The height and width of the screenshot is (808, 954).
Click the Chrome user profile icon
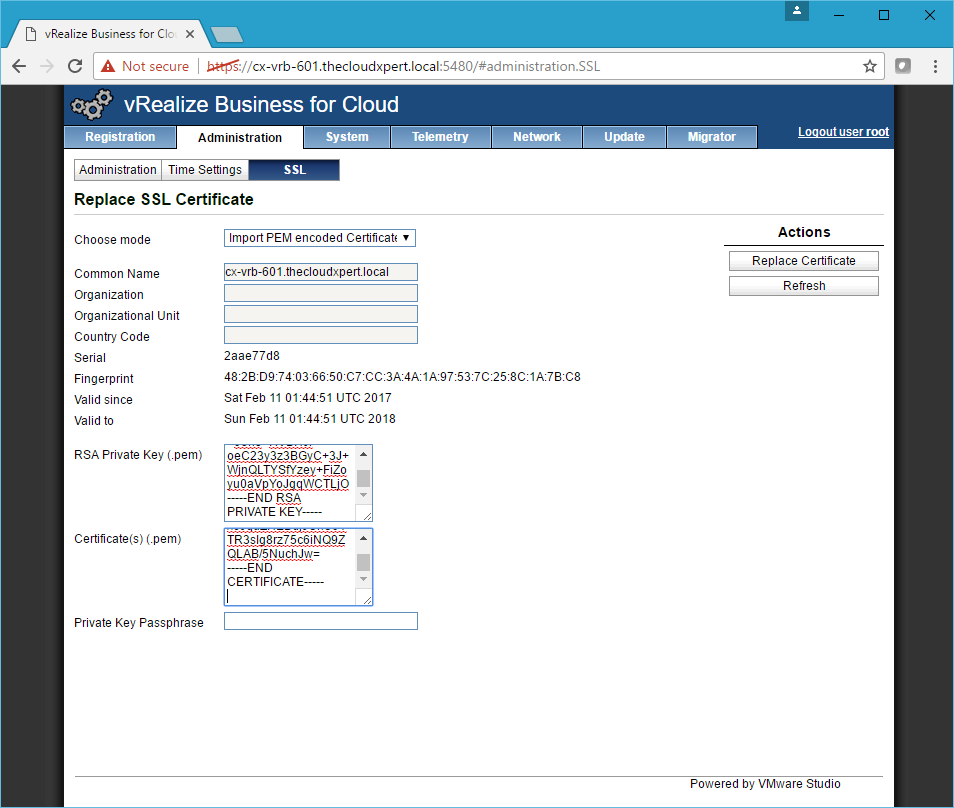796,11
